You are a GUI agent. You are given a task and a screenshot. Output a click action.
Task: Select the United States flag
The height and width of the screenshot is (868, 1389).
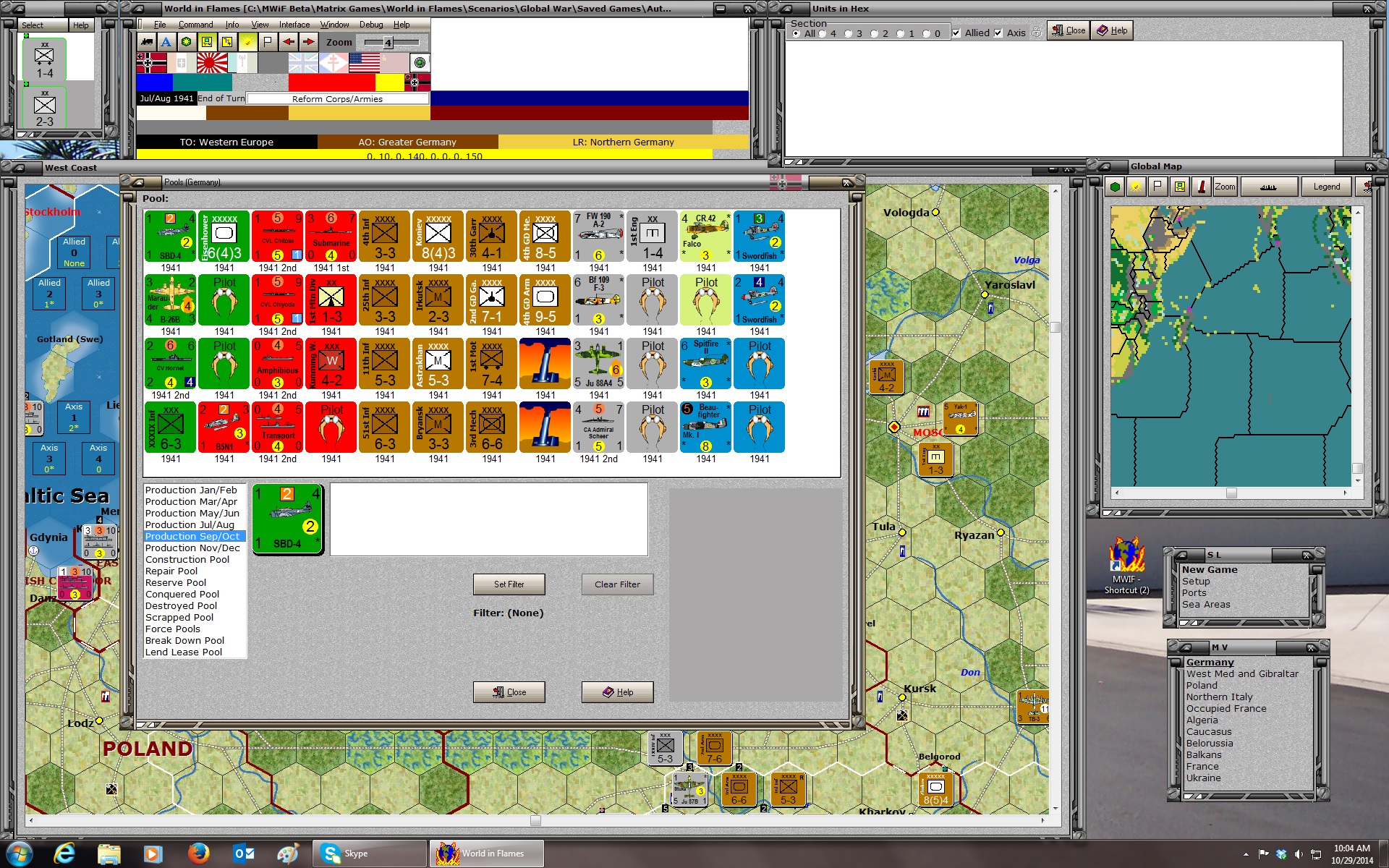click(x=364, y=63)
